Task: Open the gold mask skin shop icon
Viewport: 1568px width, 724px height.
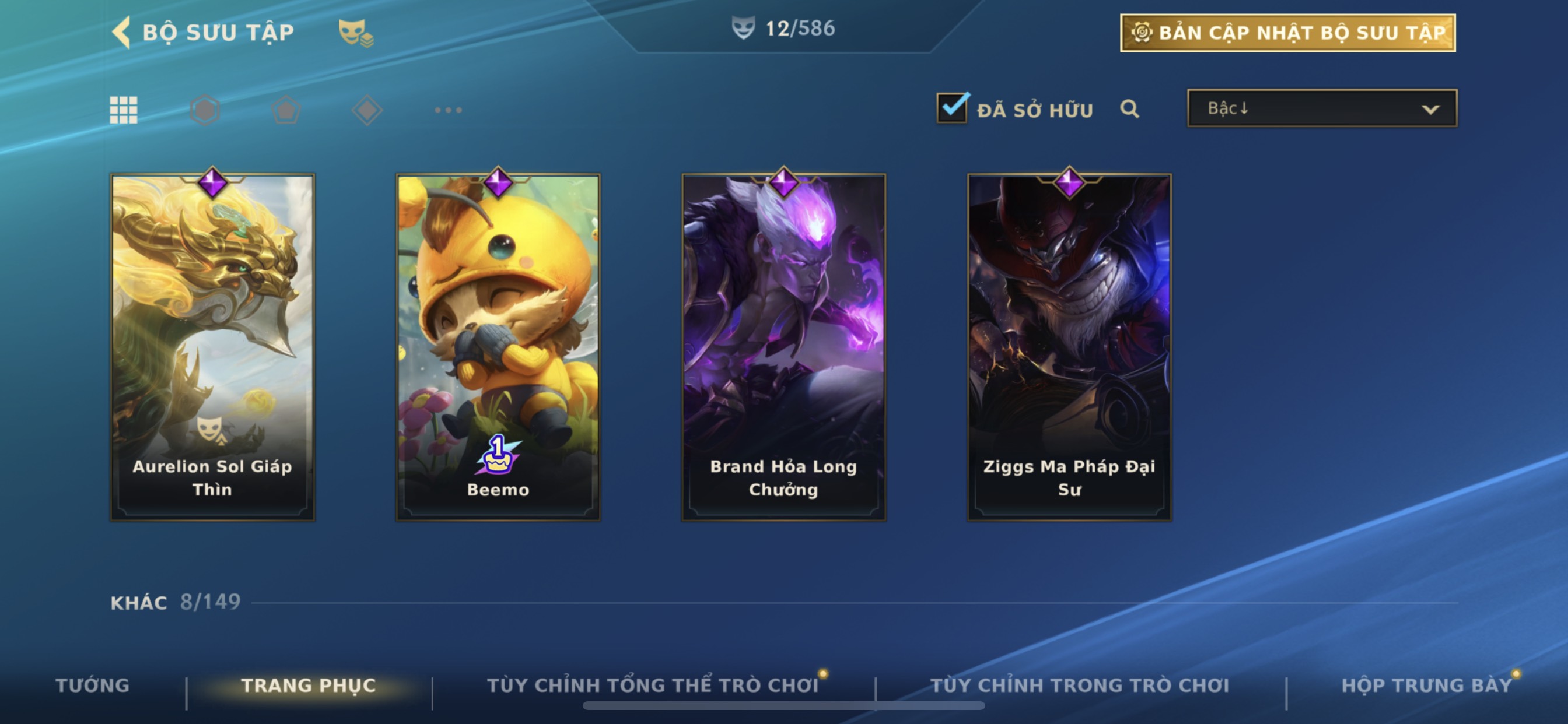Action: 356,32
